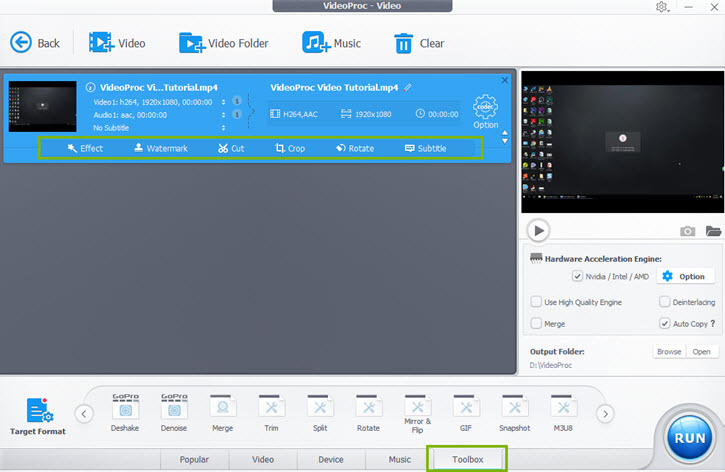Click the codec Option gear icon
Viewport: 725px width, 472px height.
486,108
